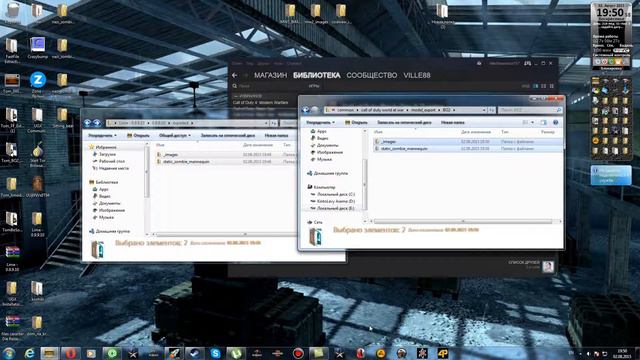This screenshot has width=640, height=360.
Task: Switch to the БИБЛИОТЕКА tab in Steam
Action: tap(316, 76)
